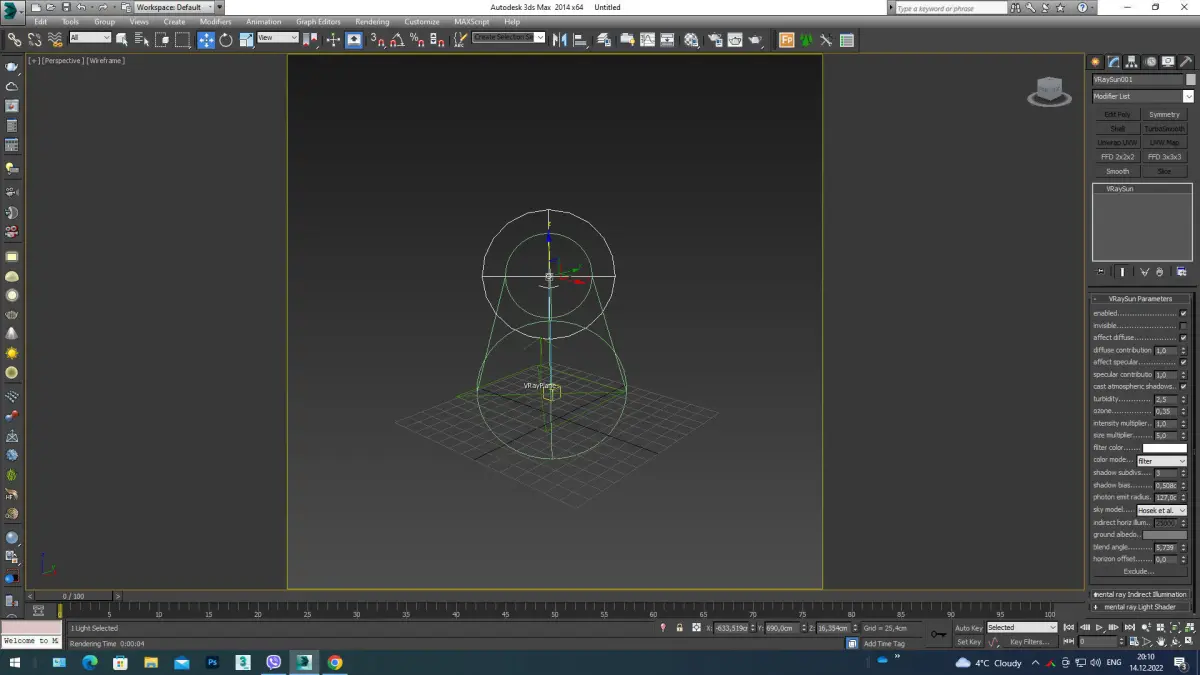This screenshot has height=675, width=1200.
Task: Toggle 'cast atmospheric shadows' checkbox
Action: (x=1183, y=386)
